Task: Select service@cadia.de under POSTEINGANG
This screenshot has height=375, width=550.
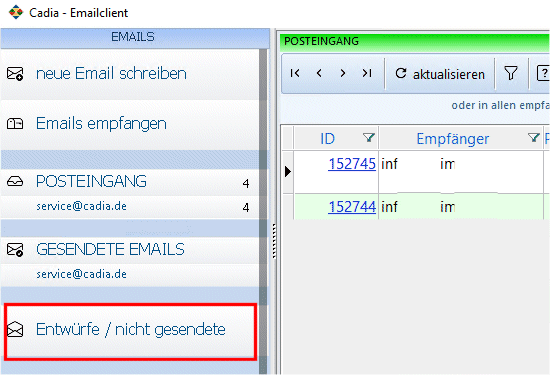Action: pos(81,206)
